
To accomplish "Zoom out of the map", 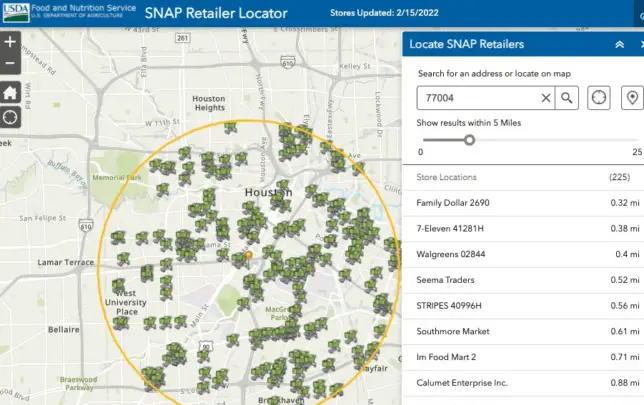I will [10, 63].
